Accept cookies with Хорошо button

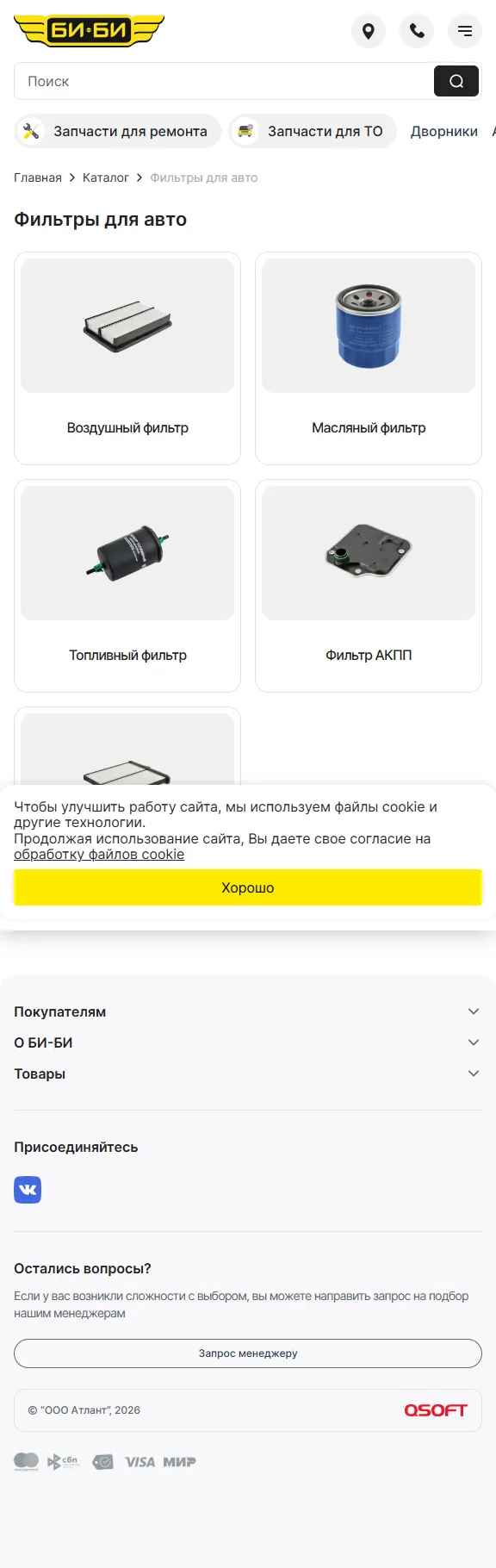[x=248, y=887]
